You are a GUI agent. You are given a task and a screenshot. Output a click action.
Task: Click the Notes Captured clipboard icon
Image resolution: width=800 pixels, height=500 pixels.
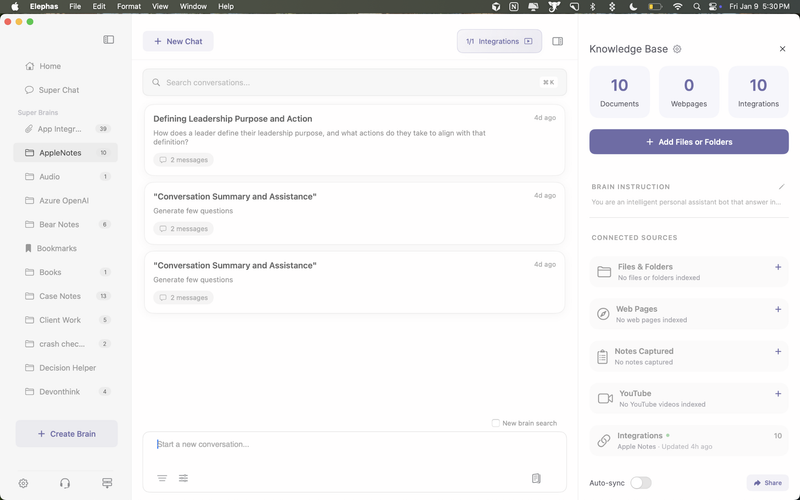[602, 357]
